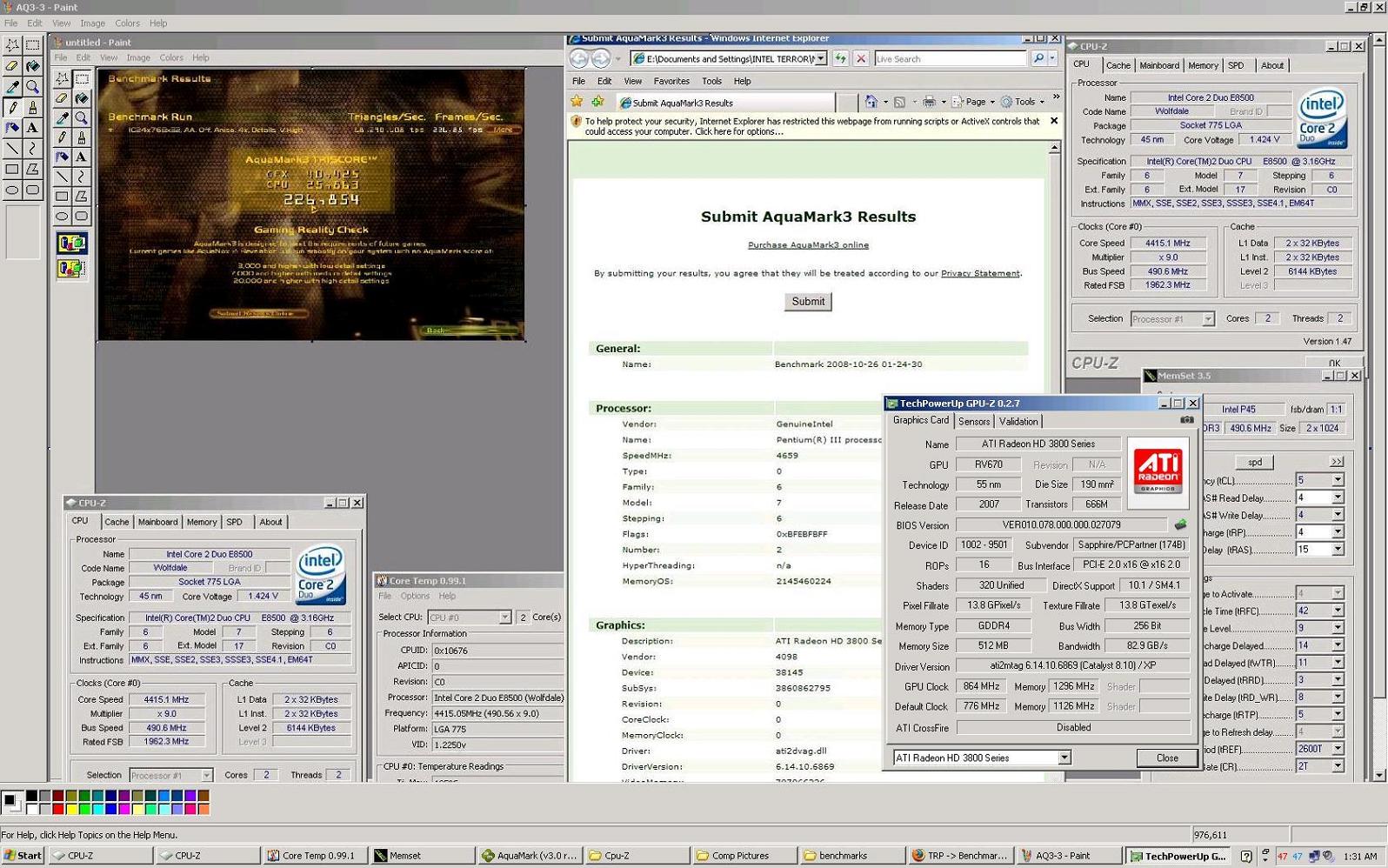Open MemSet tRAS value 15 dropdown
The image size is (1388, 868).
pyautogui.click(x=1337, y=549)
